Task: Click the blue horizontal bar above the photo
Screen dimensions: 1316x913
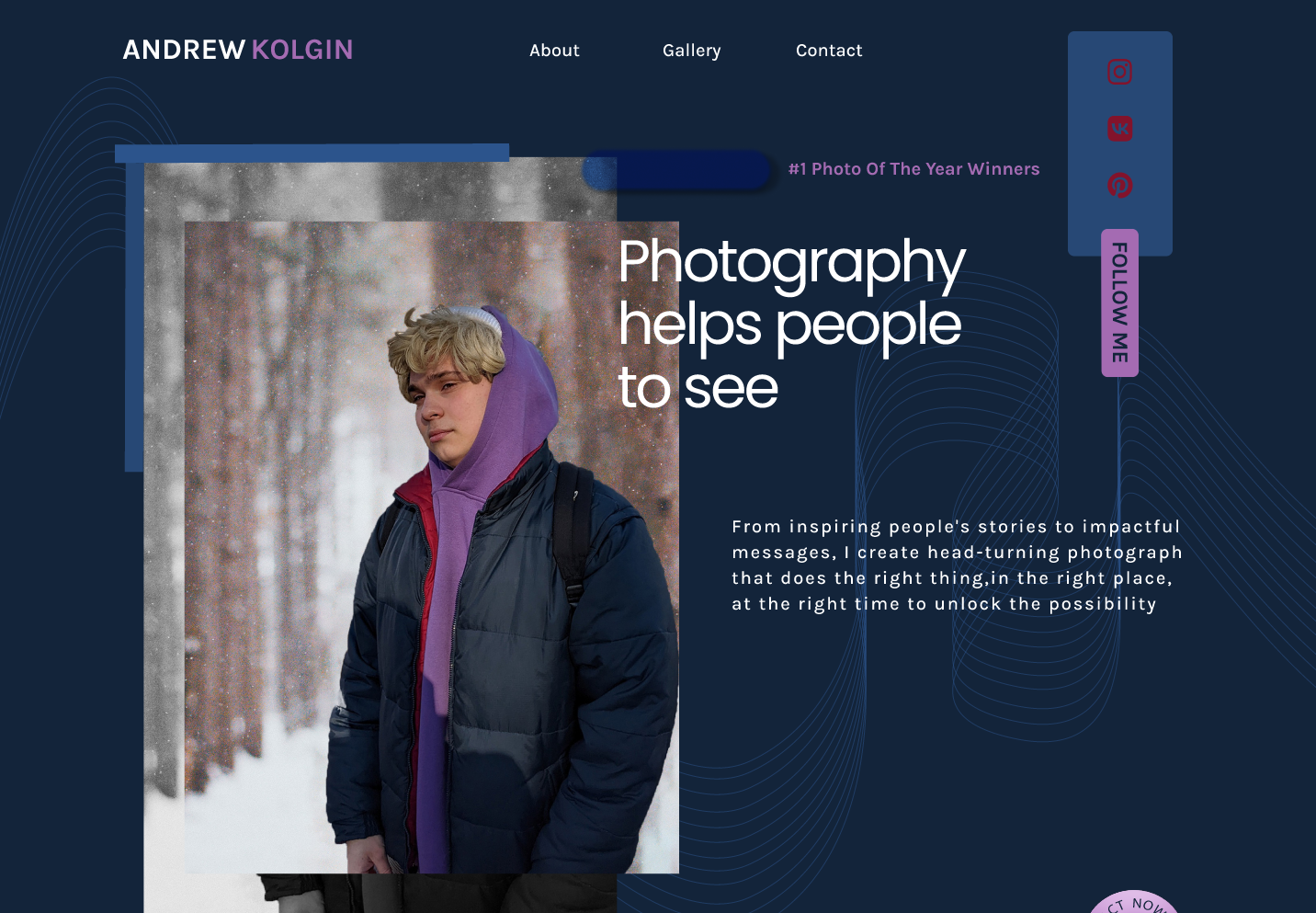Action: (x=312, y=154)
